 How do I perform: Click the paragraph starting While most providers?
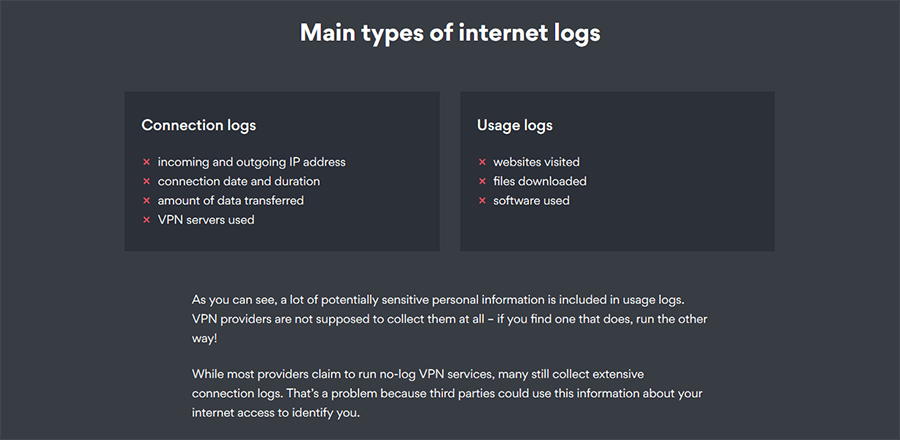click(447, 394)
